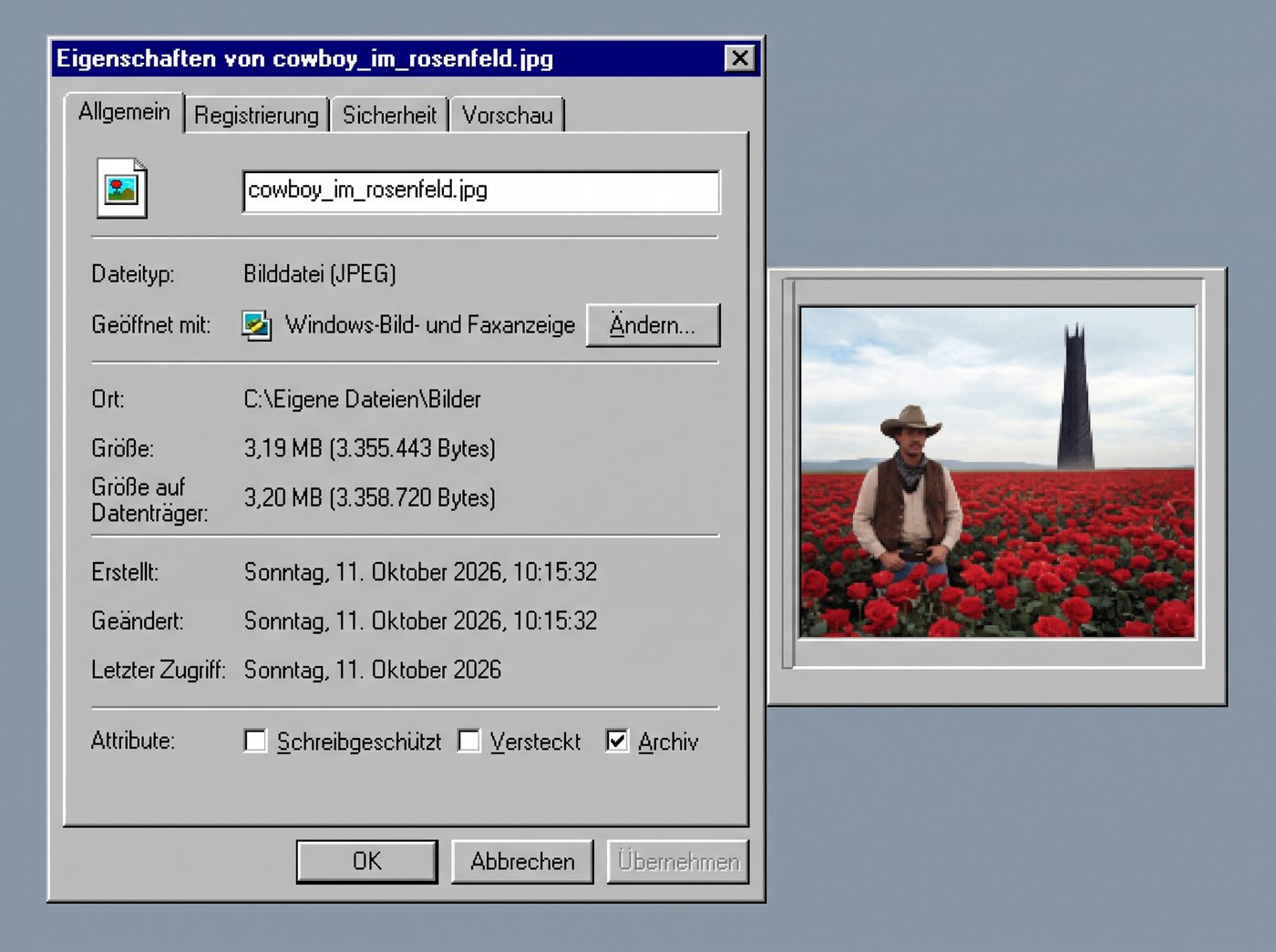1276x952 pixels.
Task: Click the Dateityp: label
Action: [132, 273]
